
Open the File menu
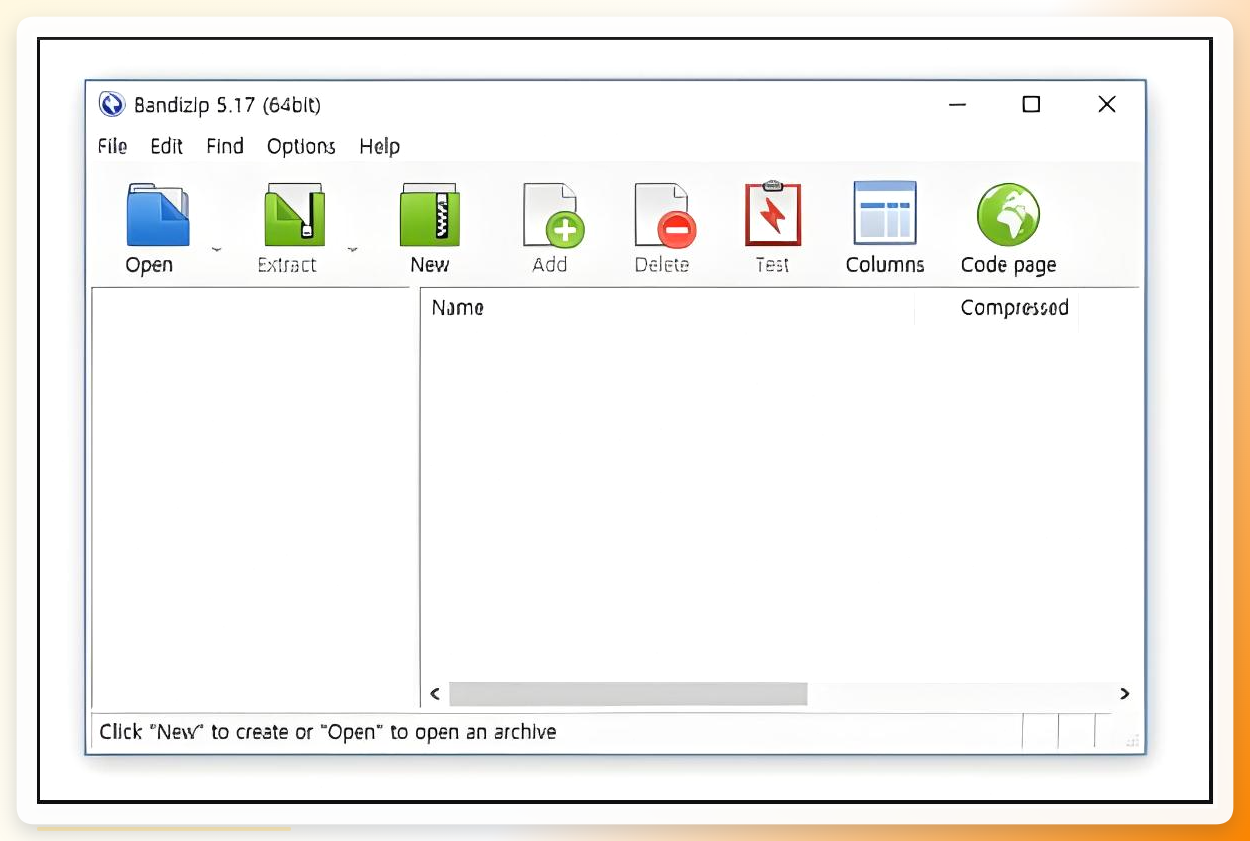(112, 146)
